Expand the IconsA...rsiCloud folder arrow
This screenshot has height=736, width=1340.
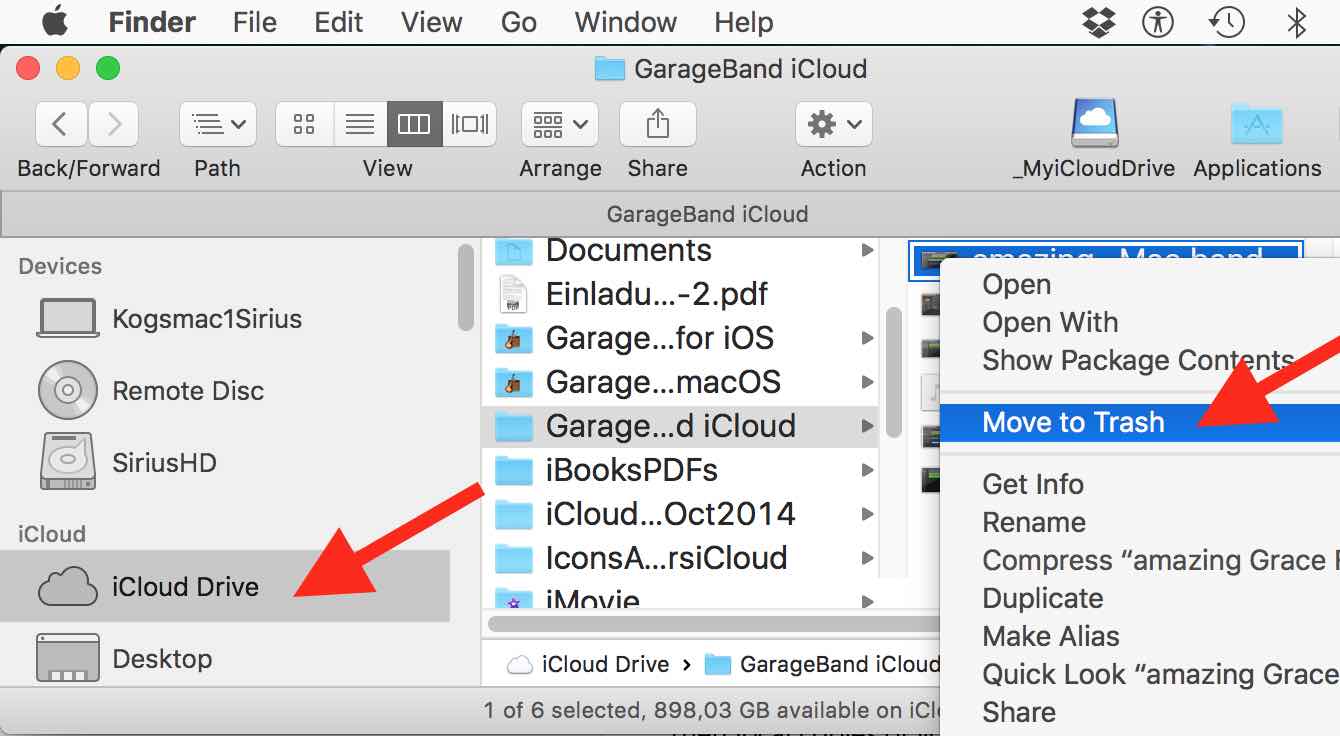[x=867, y=558]
